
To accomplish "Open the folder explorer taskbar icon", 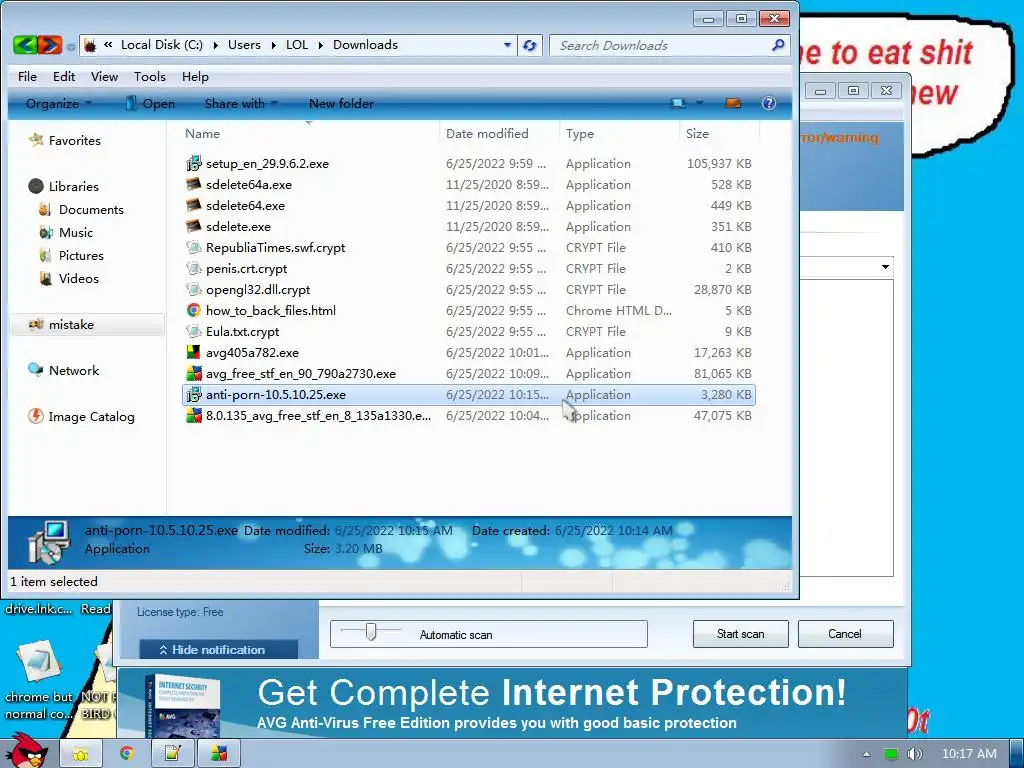I will coord(81,753).
